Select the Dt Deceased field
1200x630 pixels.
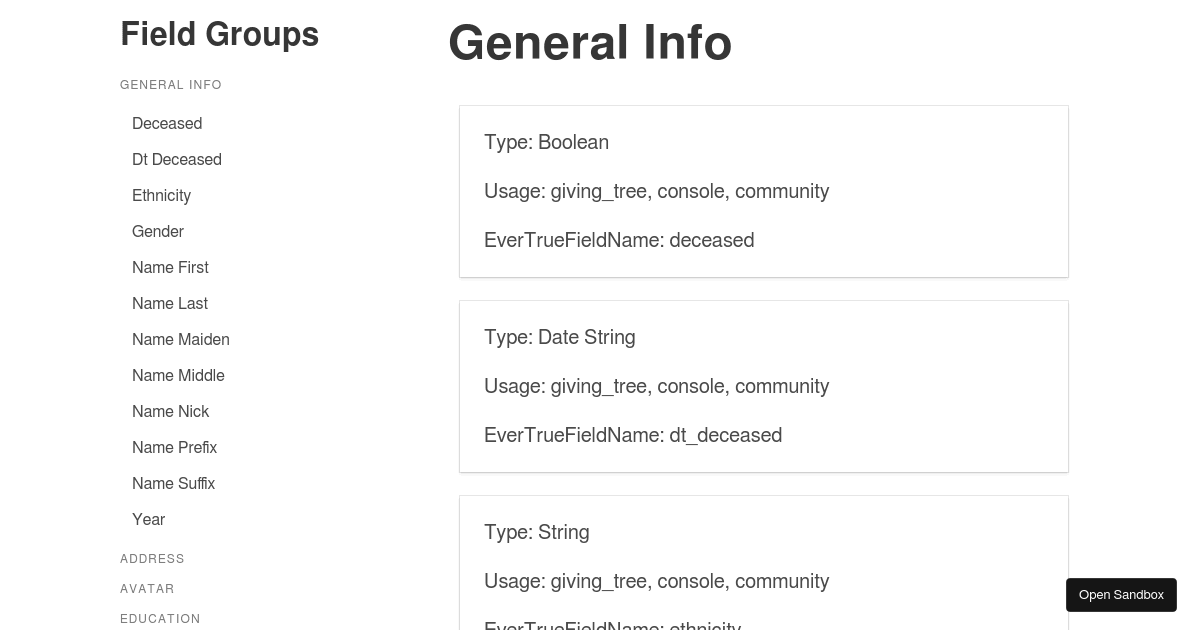pyautogui.click(x=177, y=160)
